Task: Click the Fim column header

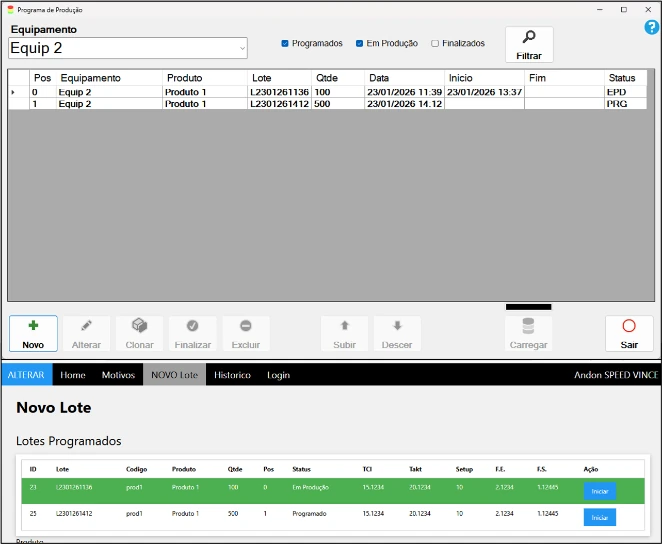Action: (564, 78)
